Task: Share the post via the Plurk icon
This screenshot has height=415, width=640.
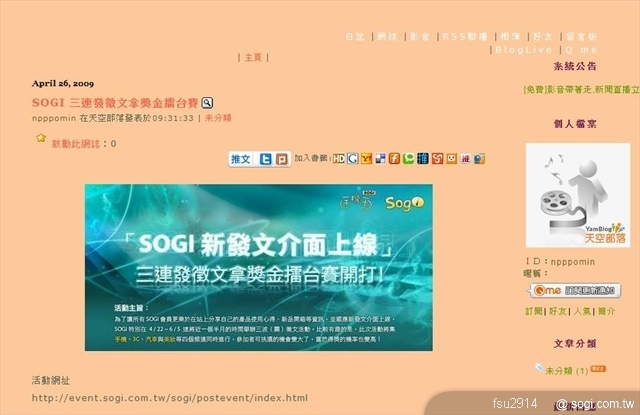Action: click(282, 159)
